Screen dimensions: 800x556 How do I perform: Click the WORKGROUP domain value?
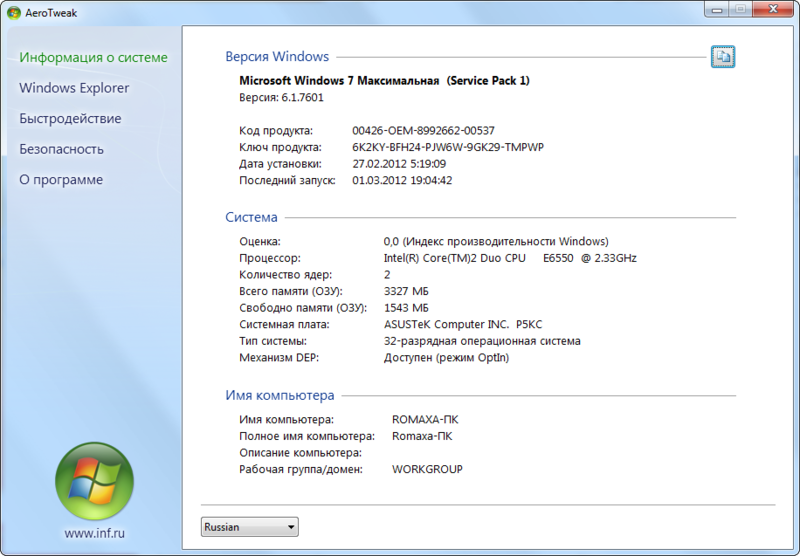(427, 469)
